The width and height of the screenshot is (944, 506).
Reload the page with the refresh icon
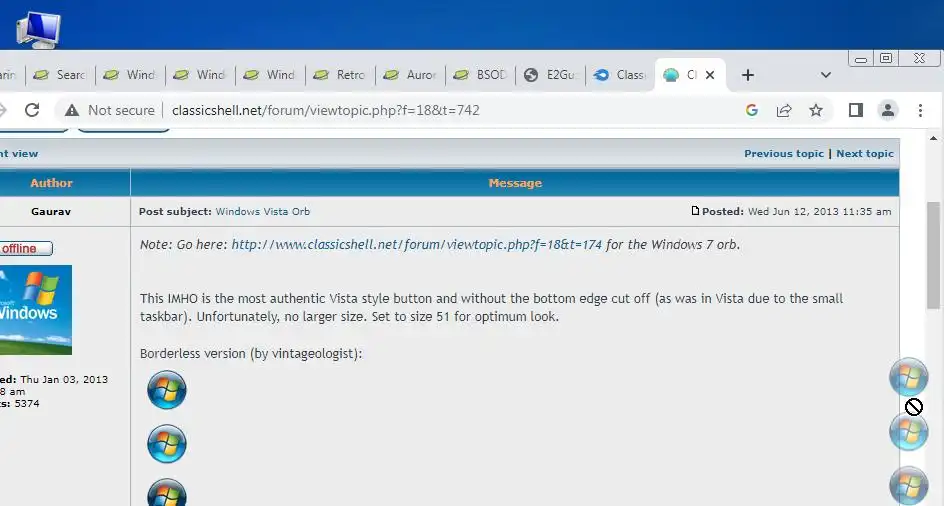(32, 110)
